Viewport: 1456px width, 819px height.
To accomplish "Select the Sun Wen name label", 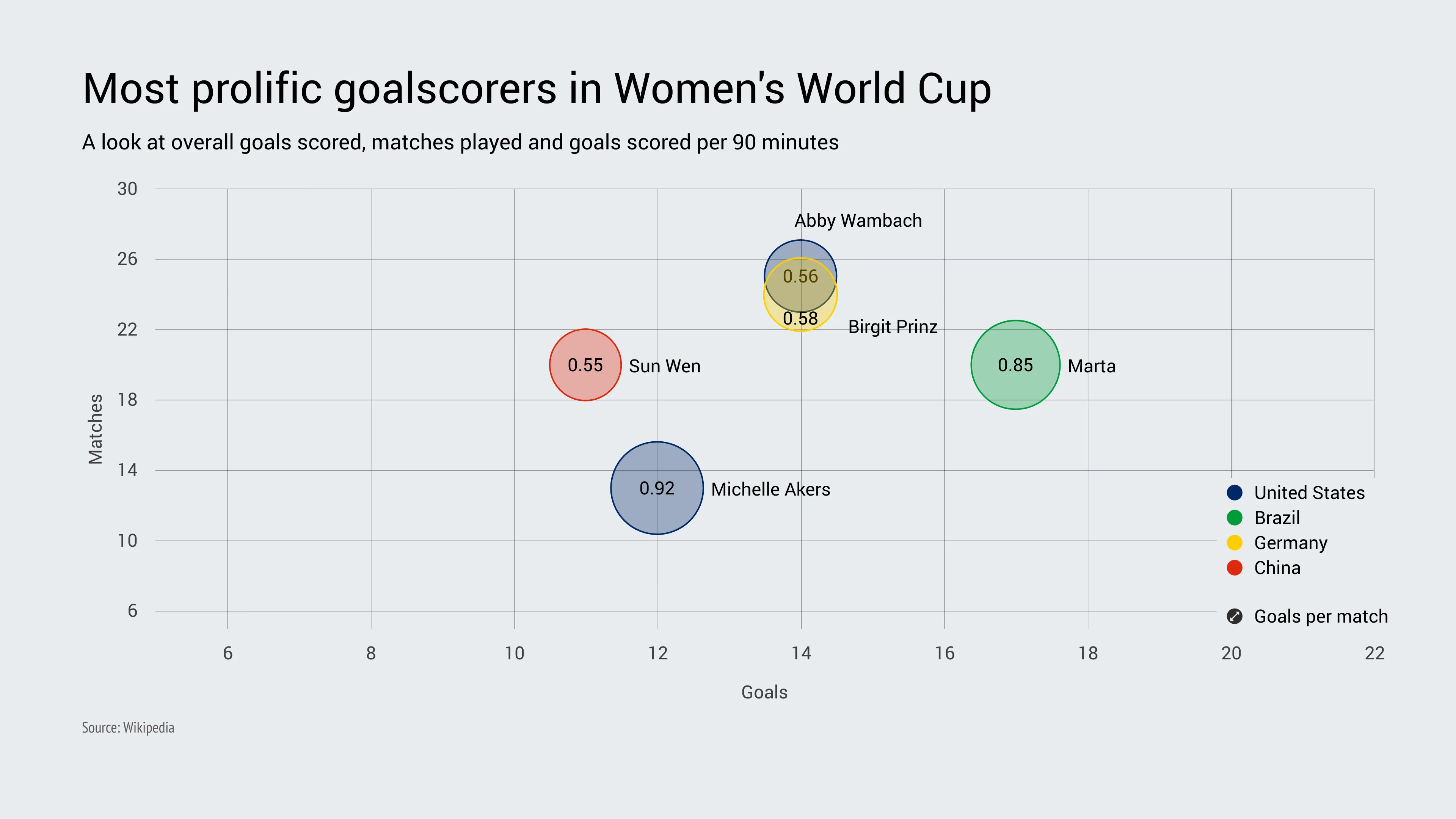I will pyautogui.click(x=664, y=366).
